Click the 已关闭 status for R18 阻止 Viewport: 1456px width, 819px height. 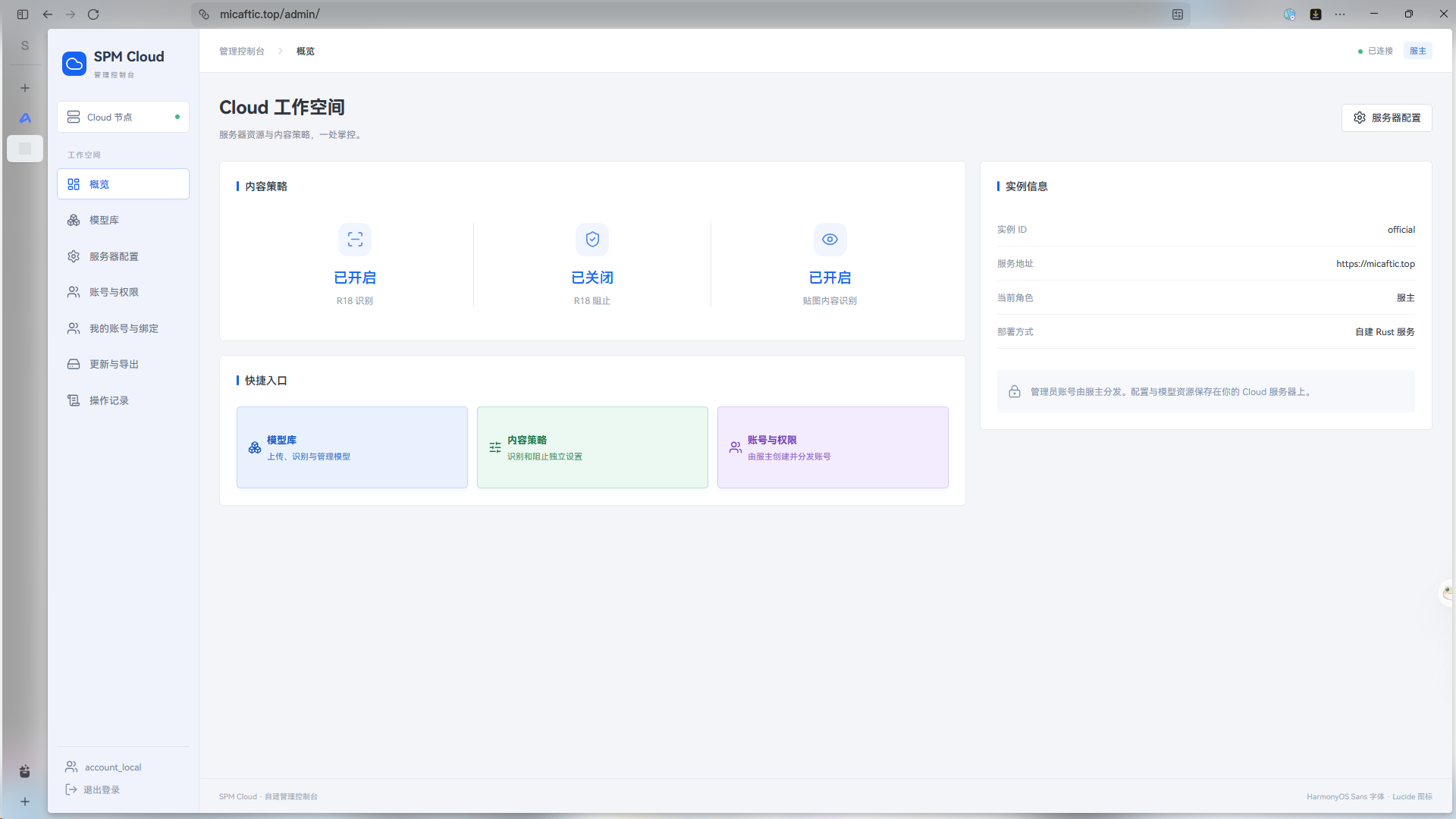(x=592, y=278)
